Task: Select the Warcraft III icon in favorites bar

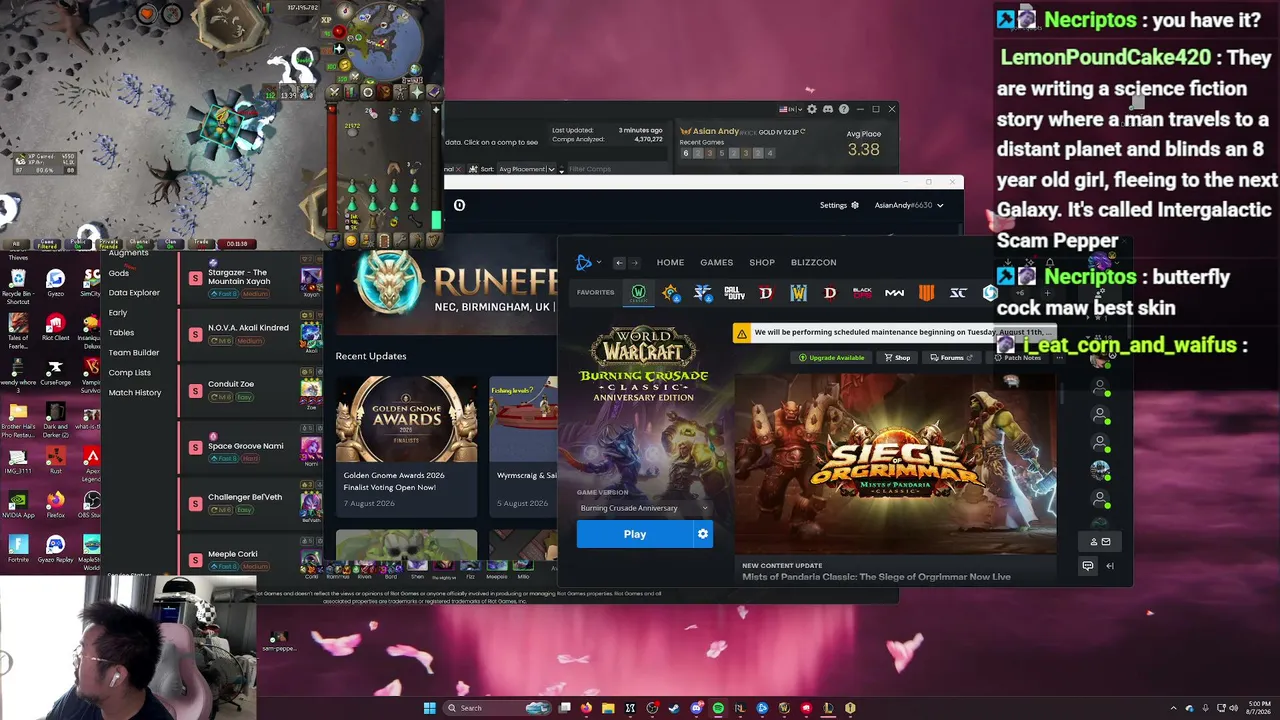Action: pyautogui.click(x=798, y=293)
